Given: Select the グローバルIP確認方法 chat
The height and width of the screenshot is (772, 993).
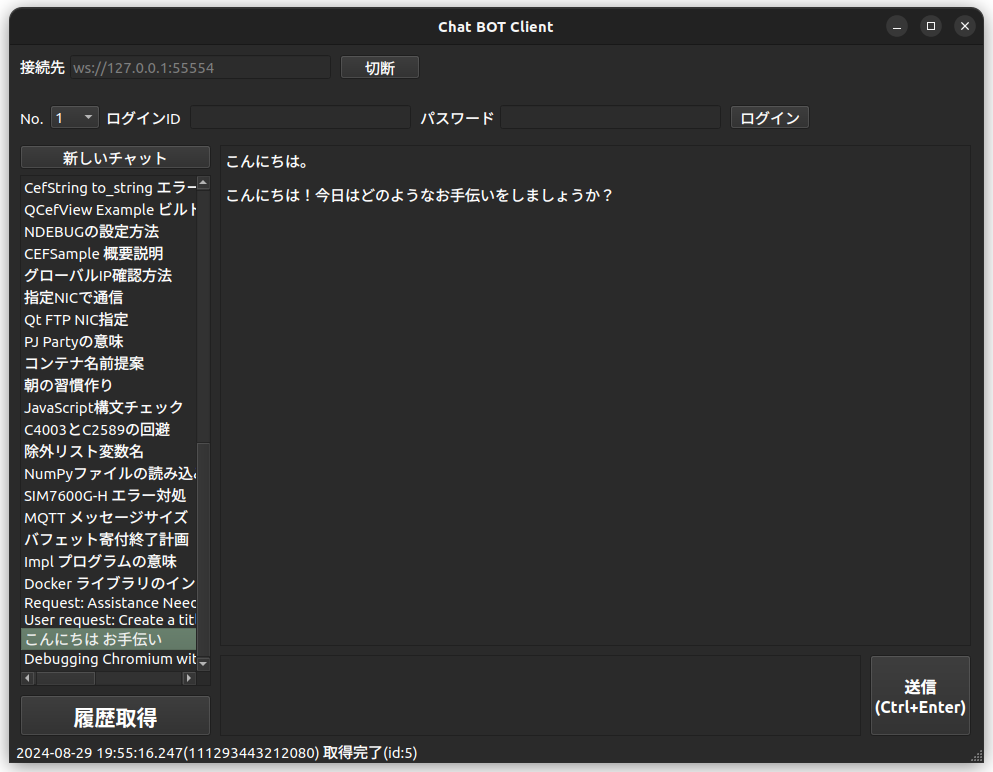Looking at the screenshot, I should point(98,275).
